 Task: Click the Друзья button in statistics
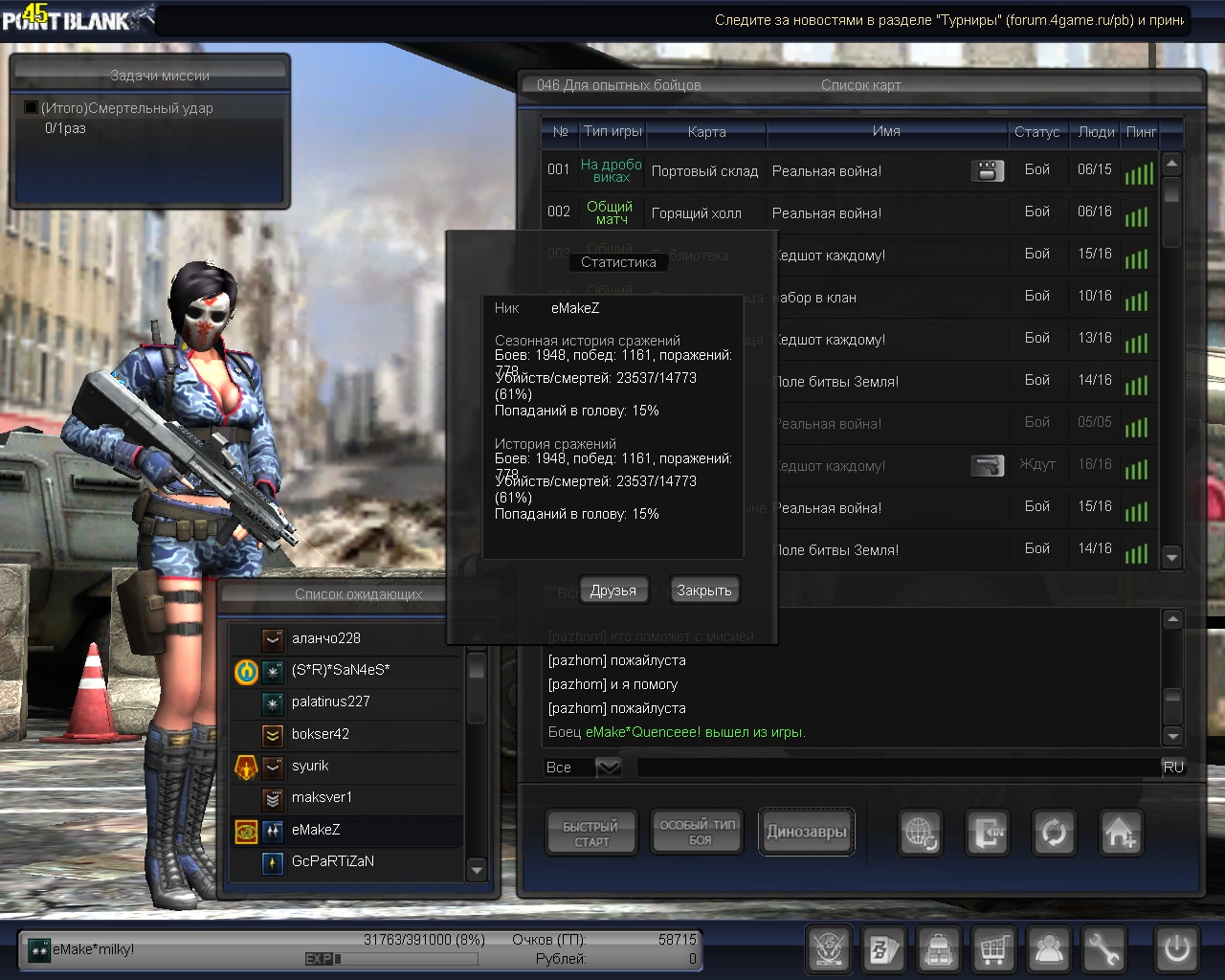(613, 590)
